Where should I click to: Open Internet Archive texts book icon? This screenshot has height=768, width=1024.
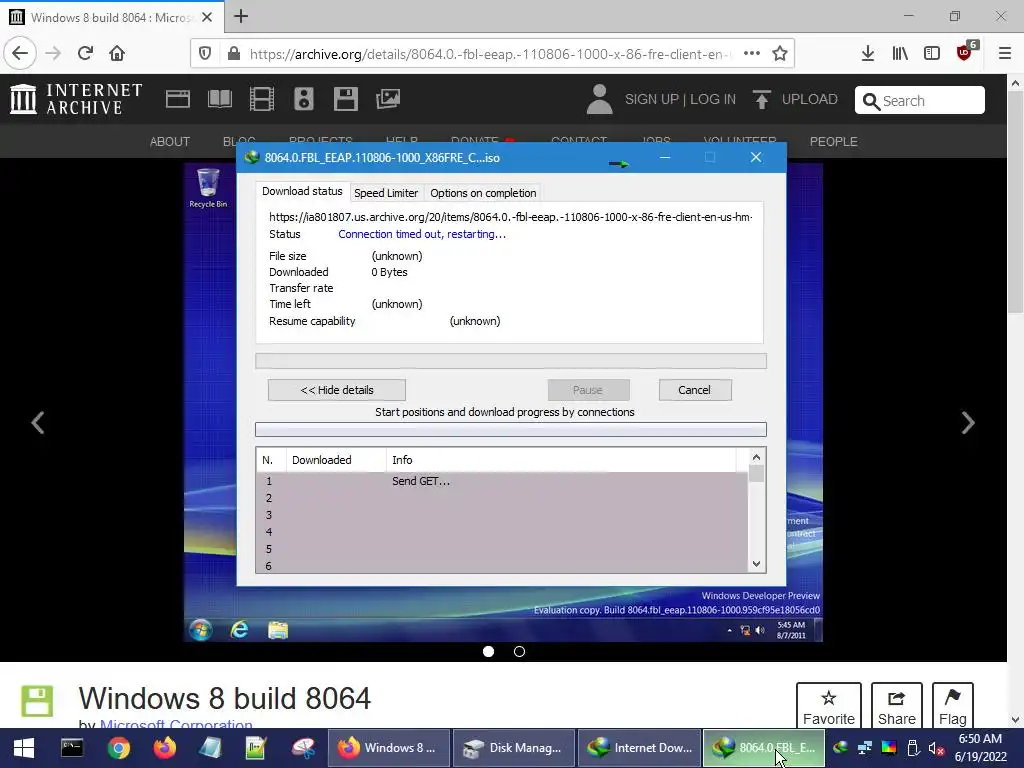tap(219, 99)
